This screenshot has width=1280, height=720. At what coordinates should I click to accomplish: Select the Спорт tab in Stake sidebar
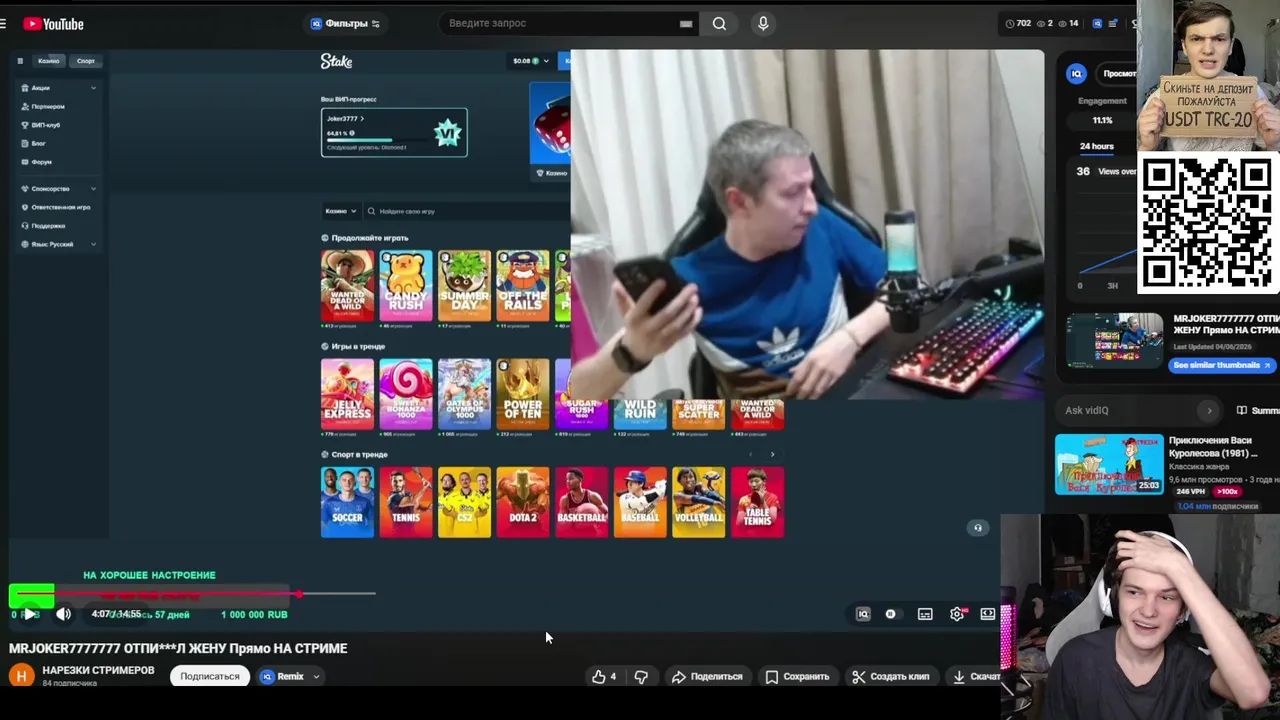tap(86, 61)
